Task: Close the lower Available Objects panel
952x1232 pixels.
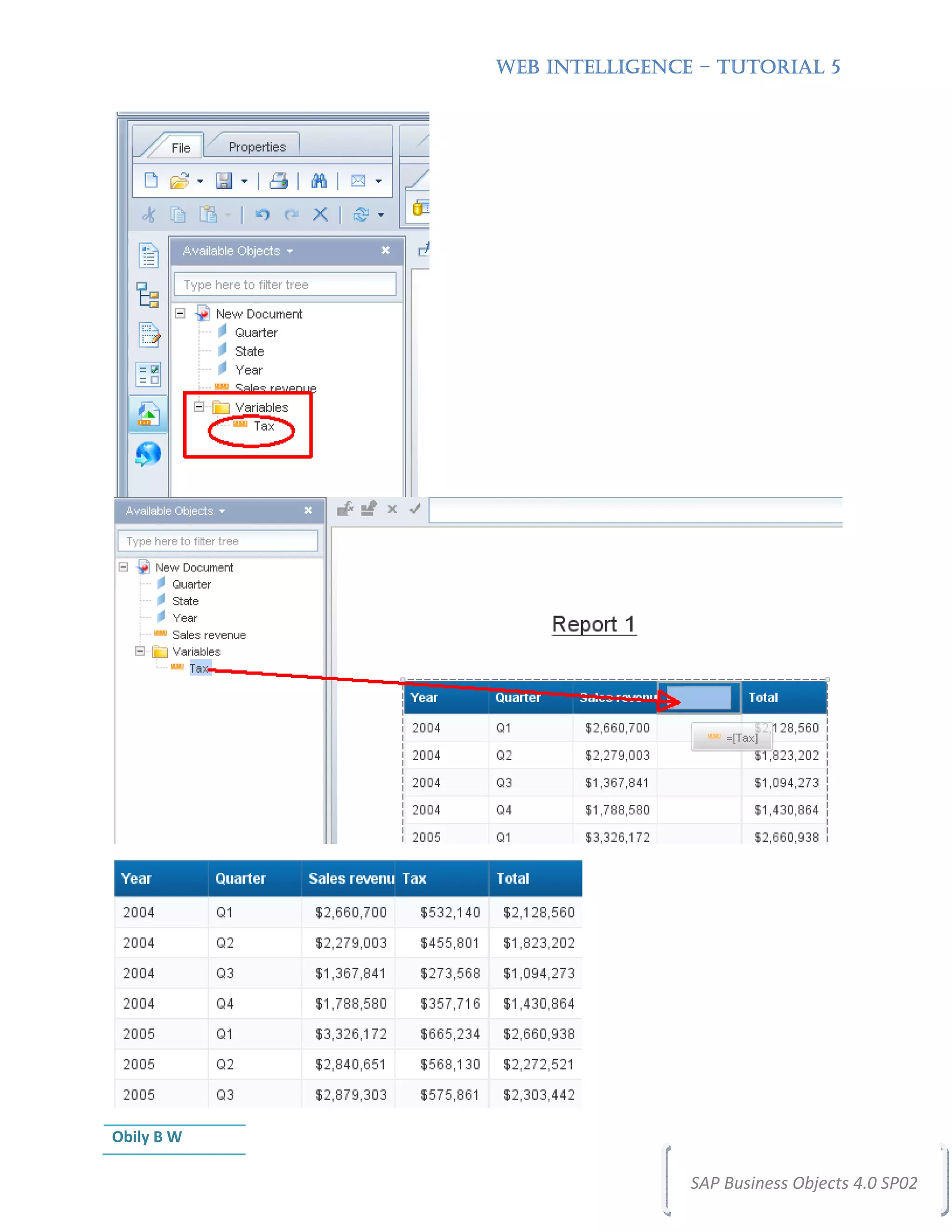Action: pos(309,510)
